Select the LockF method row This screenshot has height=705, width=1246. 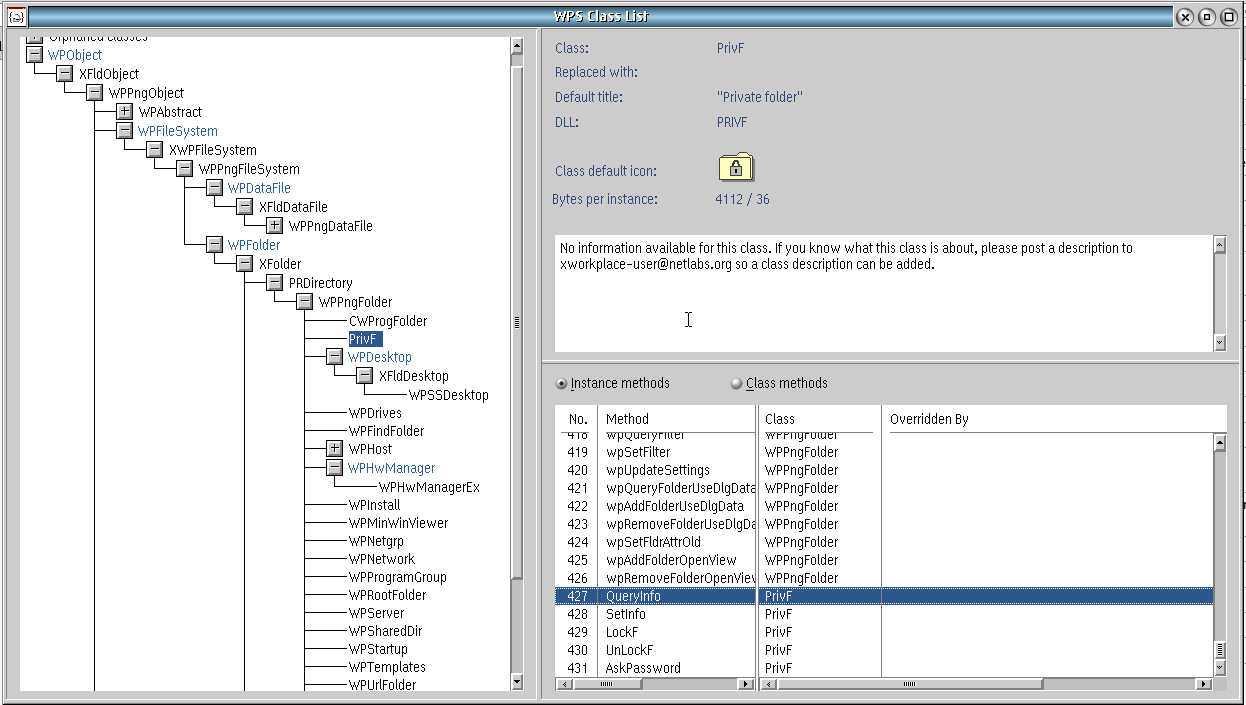coord(884,632)
